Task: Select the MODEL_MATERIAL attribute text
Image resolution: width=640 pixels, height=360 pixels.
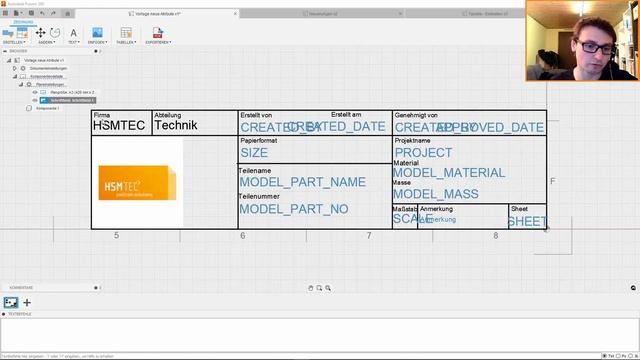Action: click(x=449, y=173)
